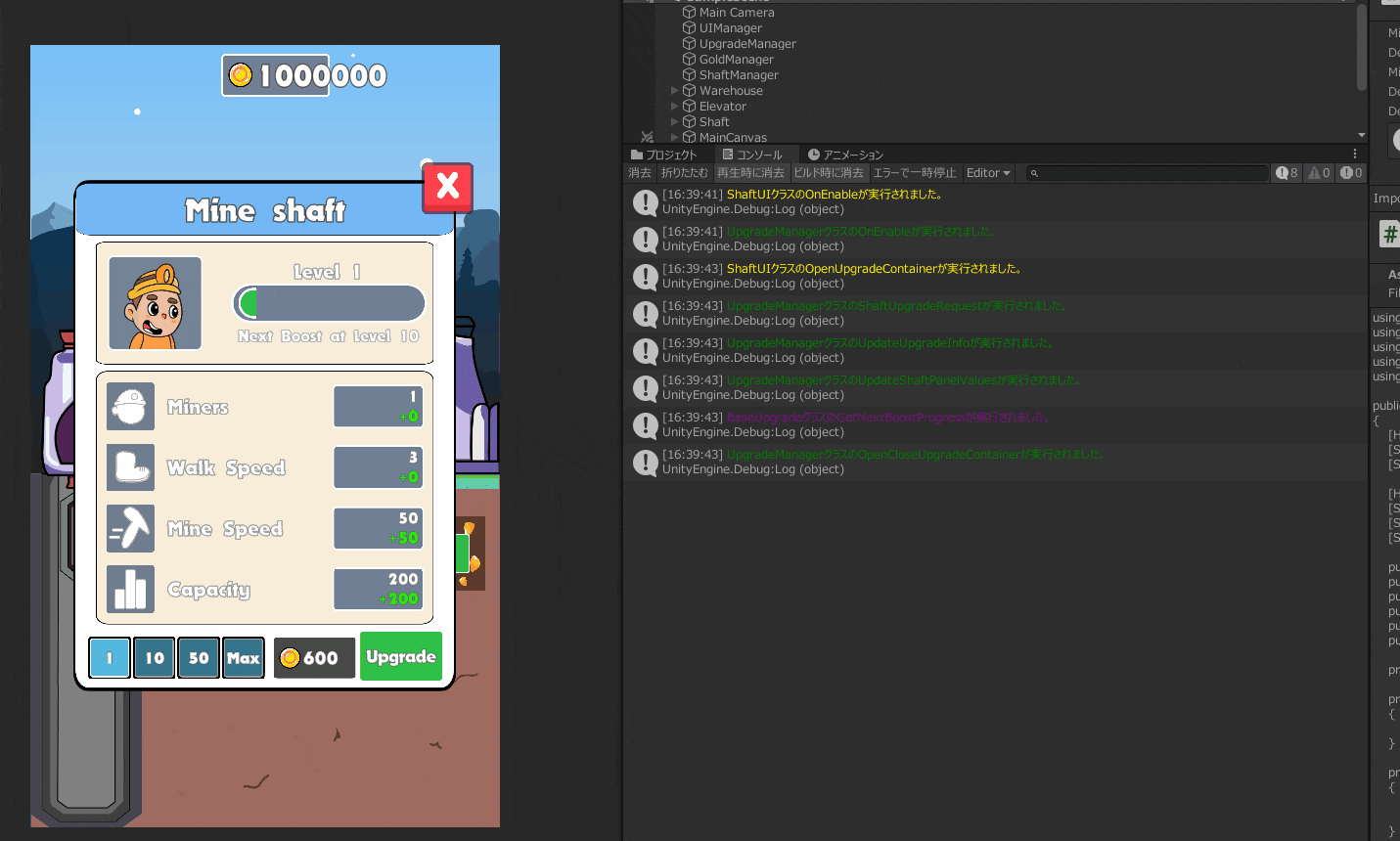The image size is (1400, 841).
Task: Select the Max upgrade amount button
Action: [244, 658]
